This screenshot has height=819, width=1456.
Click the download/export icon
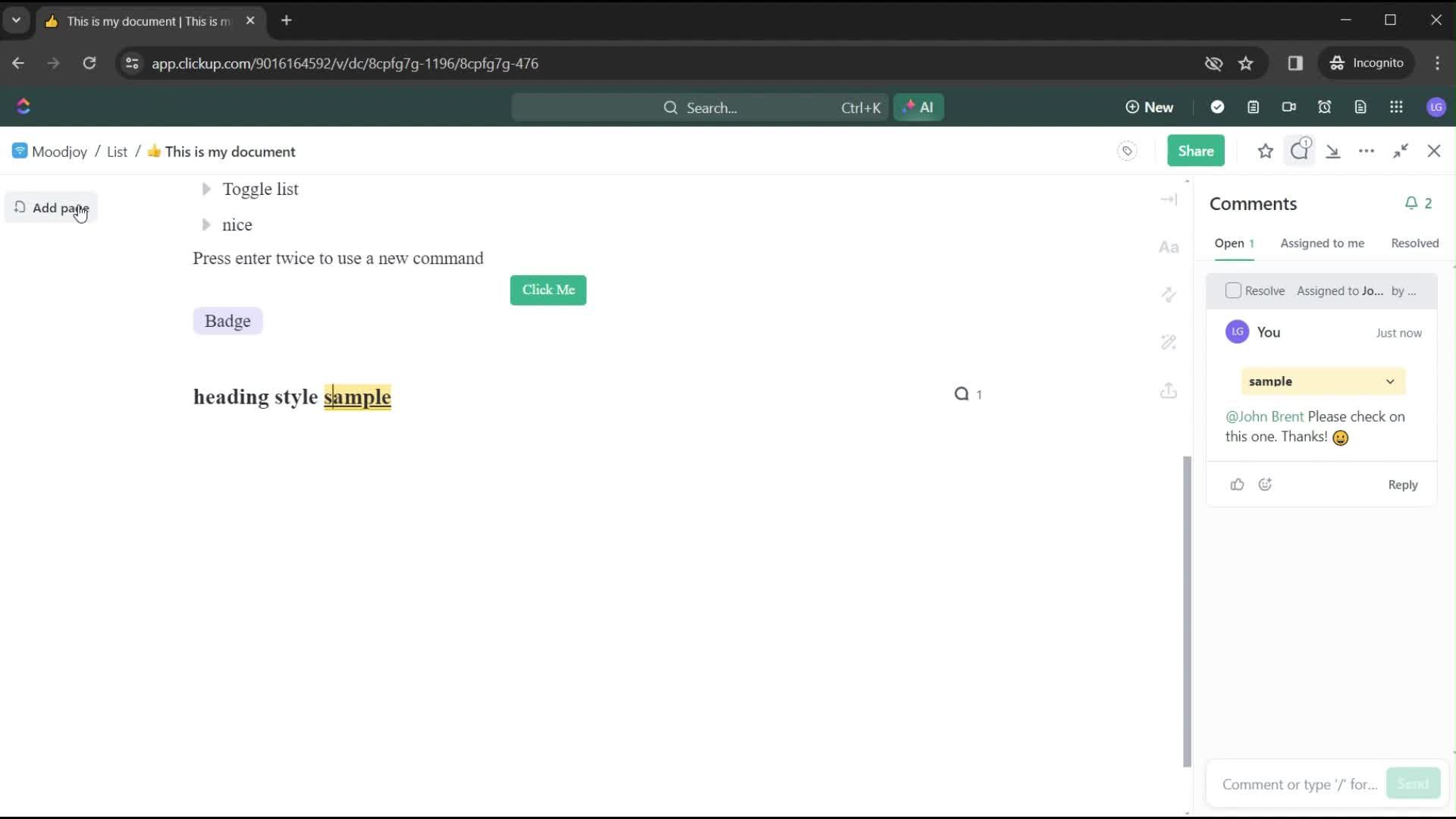[x=1333, y=151]
